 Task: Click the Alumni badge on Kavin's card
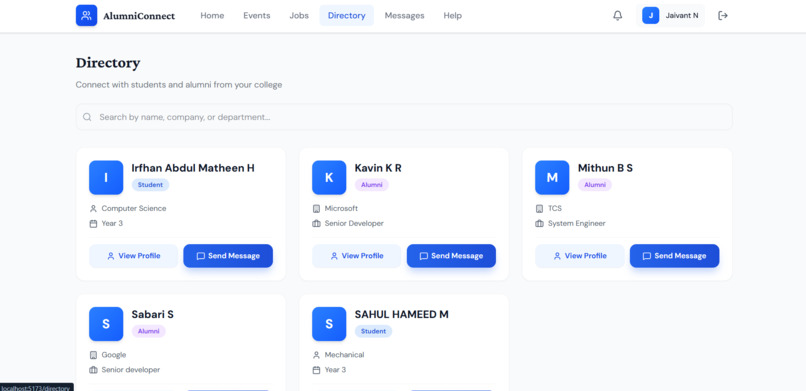click(x=372, y=185)
